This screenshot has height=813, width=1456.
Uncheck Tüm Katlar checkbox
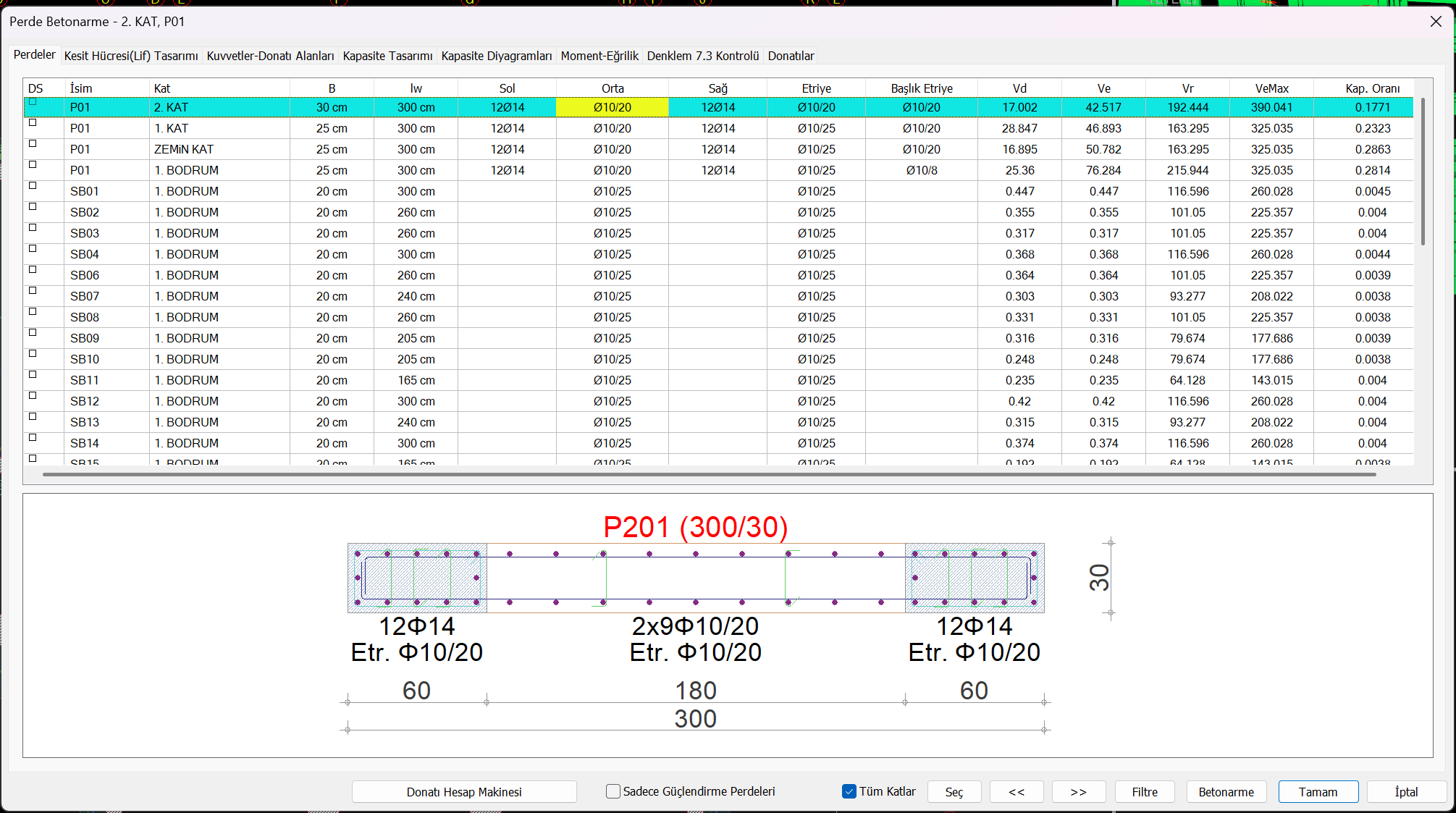[x=849, y=791]
